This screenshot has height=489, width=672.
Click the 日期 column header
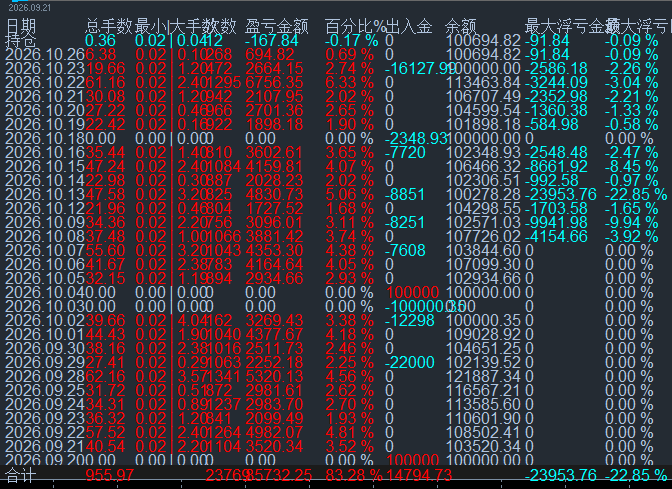tap(21, 27)
